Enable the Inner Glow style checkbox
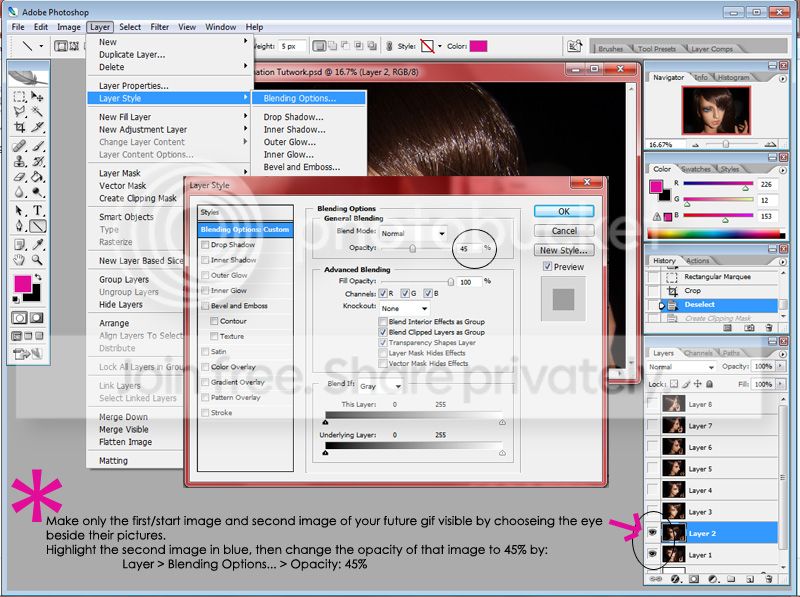This screenshot has width=800, height=597. coord(205,290)
